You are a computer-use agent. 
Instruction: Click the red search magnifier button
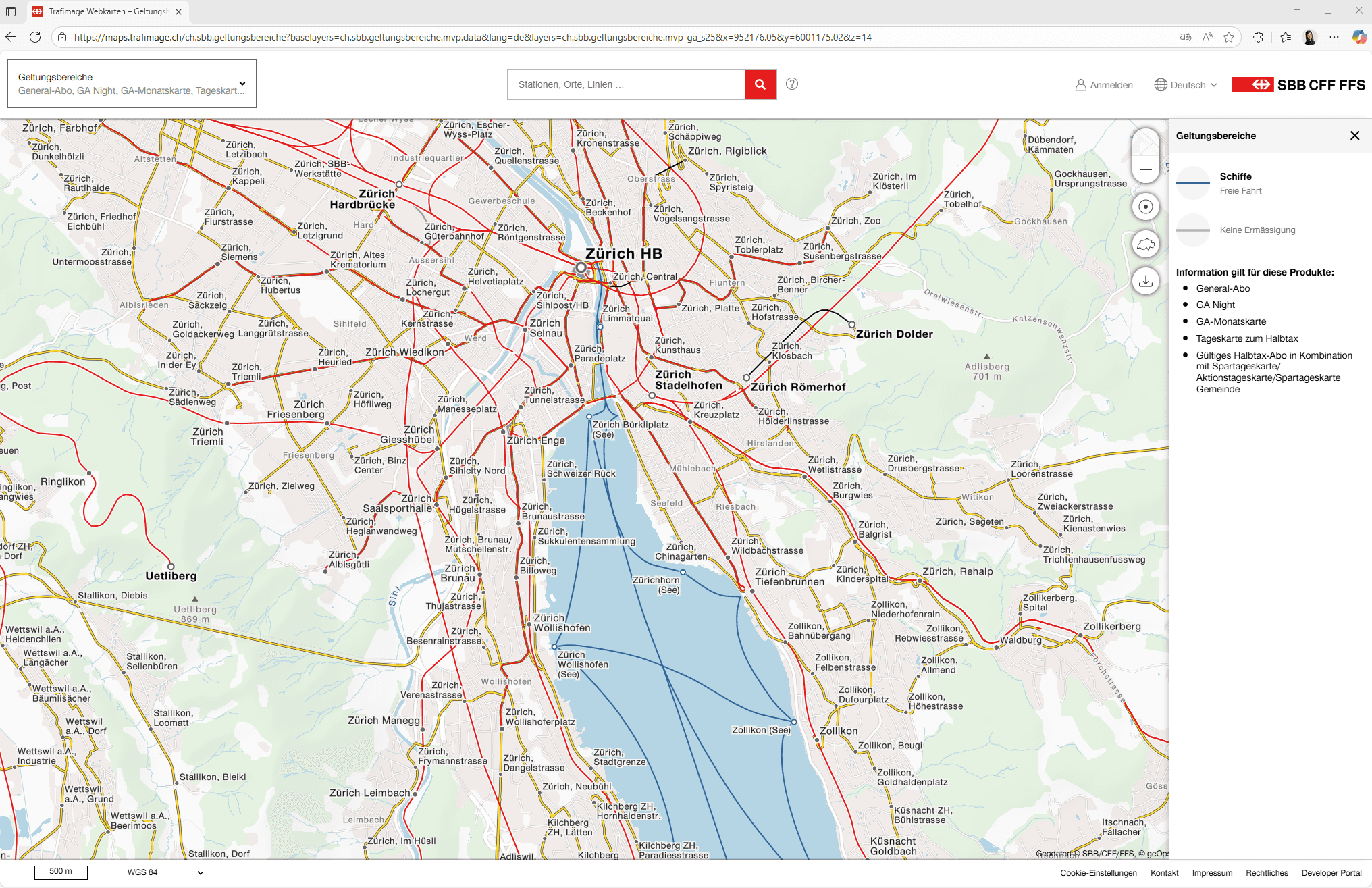760,84
